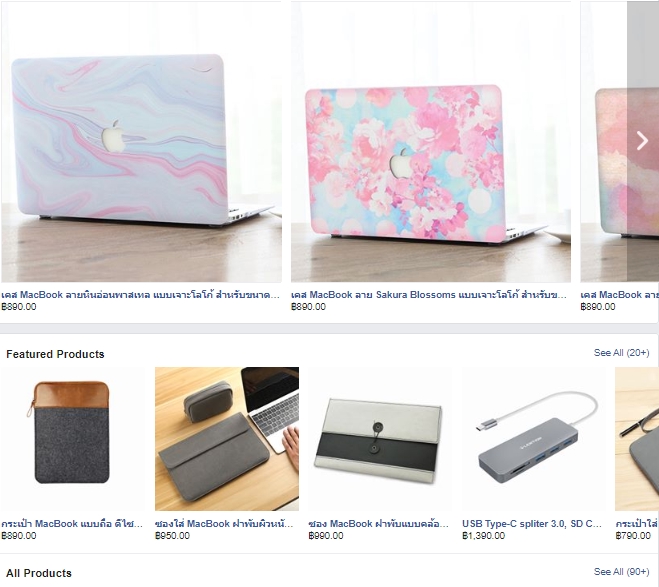Click the All Products heading
The height and width of the screenshot is (587, 659).
(39, 573)
